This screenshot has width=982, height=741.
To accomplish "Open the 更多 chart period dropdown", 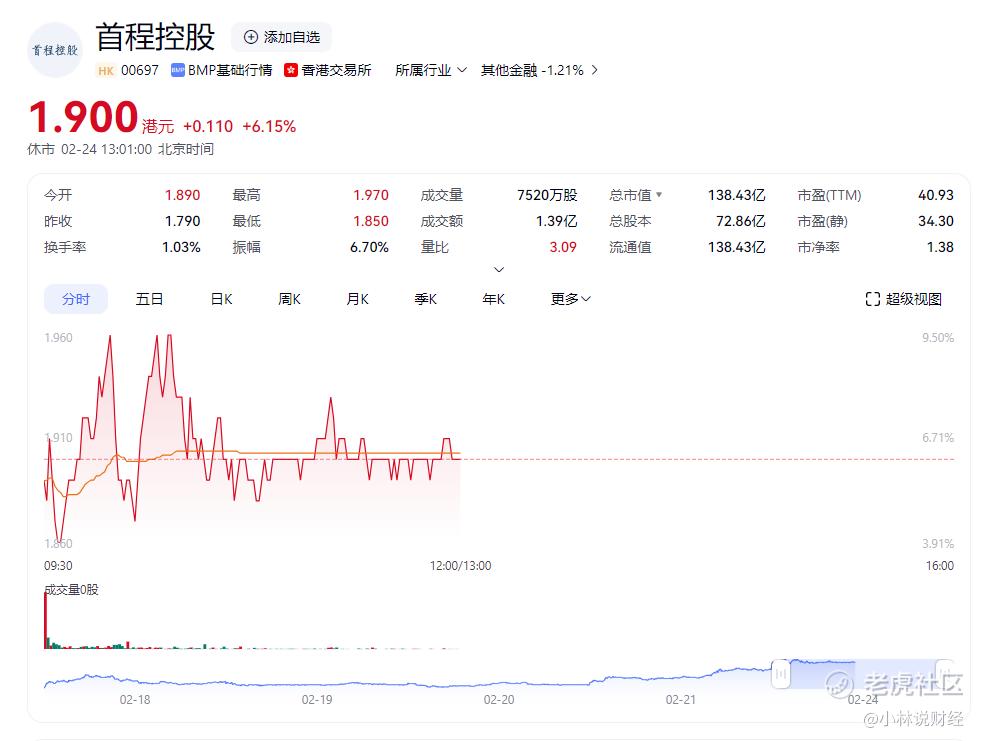I will click(x=571, y=299).
